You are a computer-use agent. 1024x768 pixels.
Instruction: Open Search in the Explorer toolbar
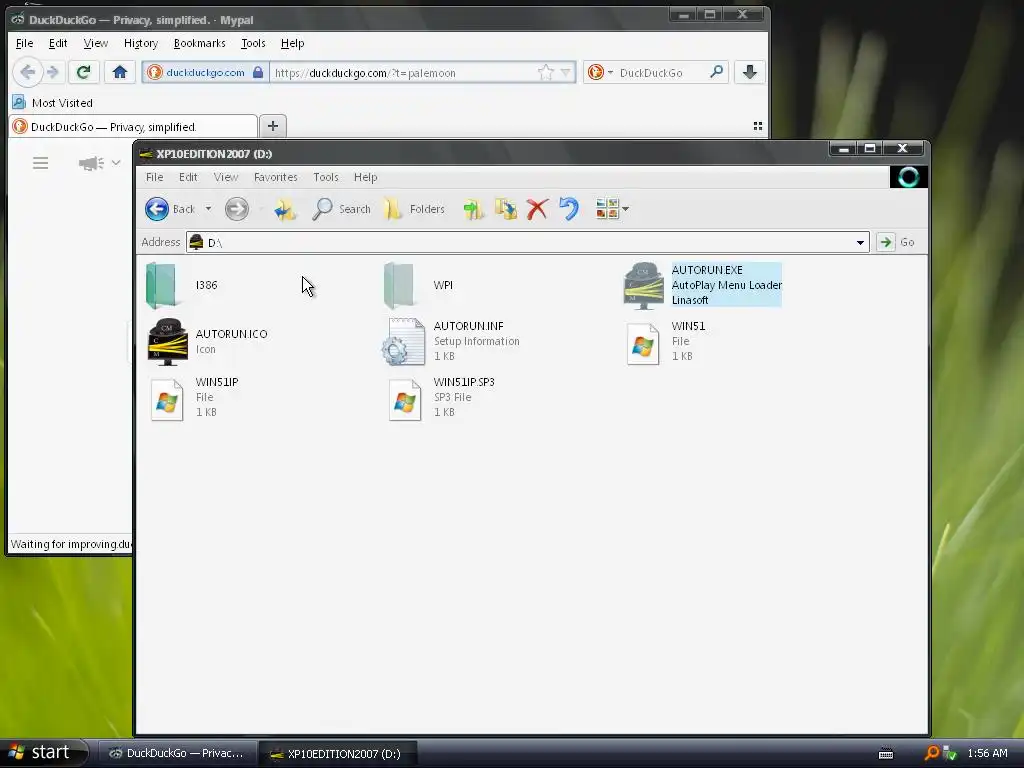pyautogui.click(x=341, y=209)
